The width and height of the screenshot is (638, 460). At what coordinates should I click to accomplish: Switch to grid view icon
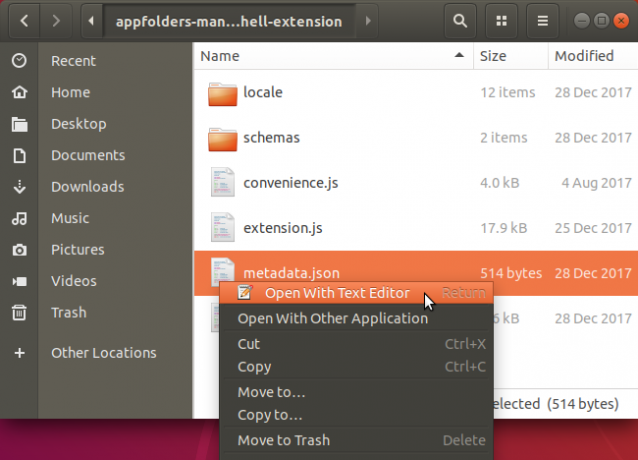tap(501, 21)
